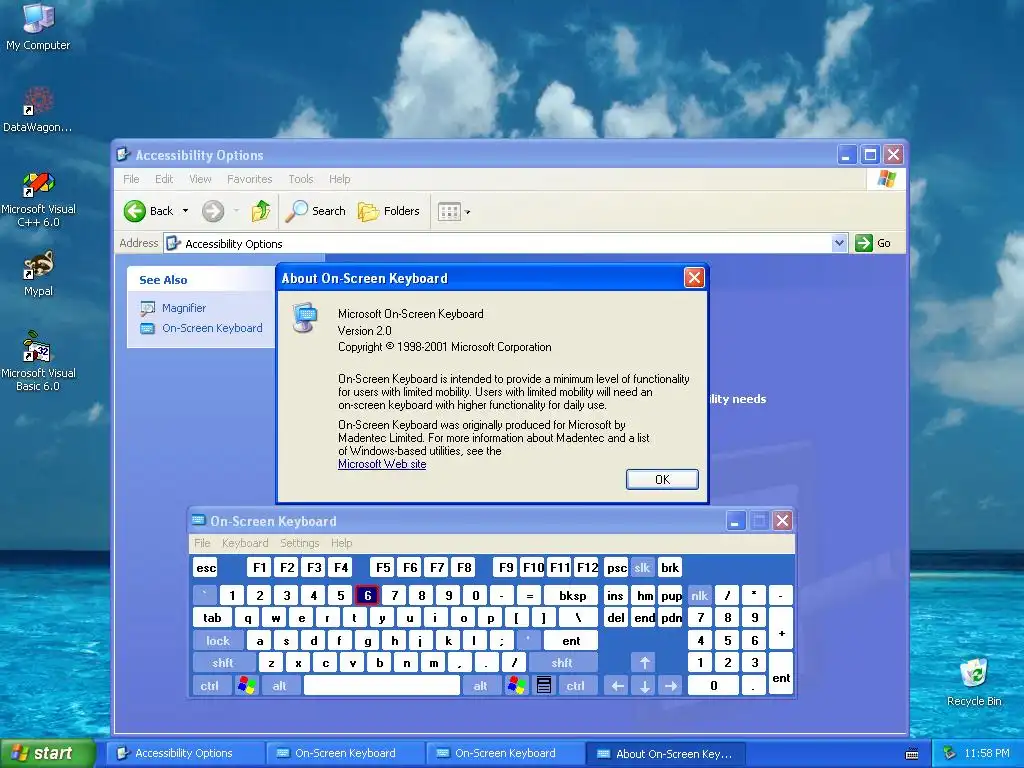Image resolution: width=1024 pixels, height=768 pixels.
Task: Click the F1 key
Action: tap(260, 568)
